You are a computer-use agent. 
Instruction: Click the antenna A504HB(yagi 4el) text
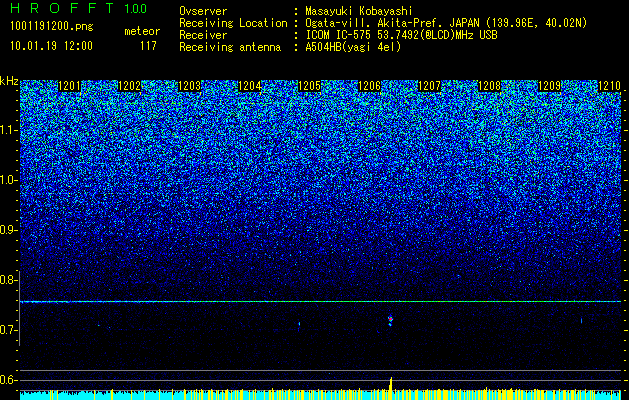tap(353, 47)
